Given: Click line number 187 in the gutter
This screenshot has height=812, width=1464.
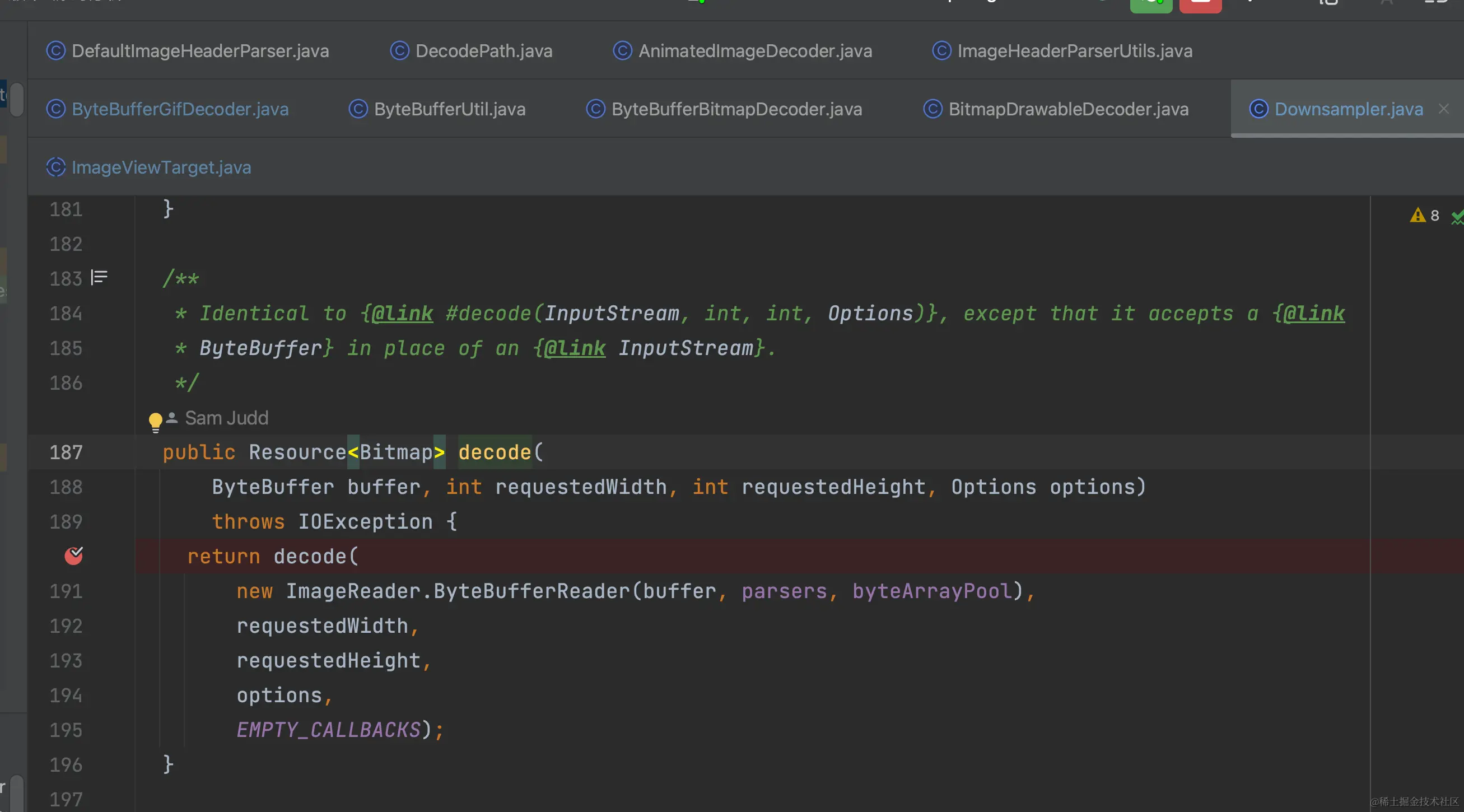Looking at the screenshot, I should pos(66,452).
